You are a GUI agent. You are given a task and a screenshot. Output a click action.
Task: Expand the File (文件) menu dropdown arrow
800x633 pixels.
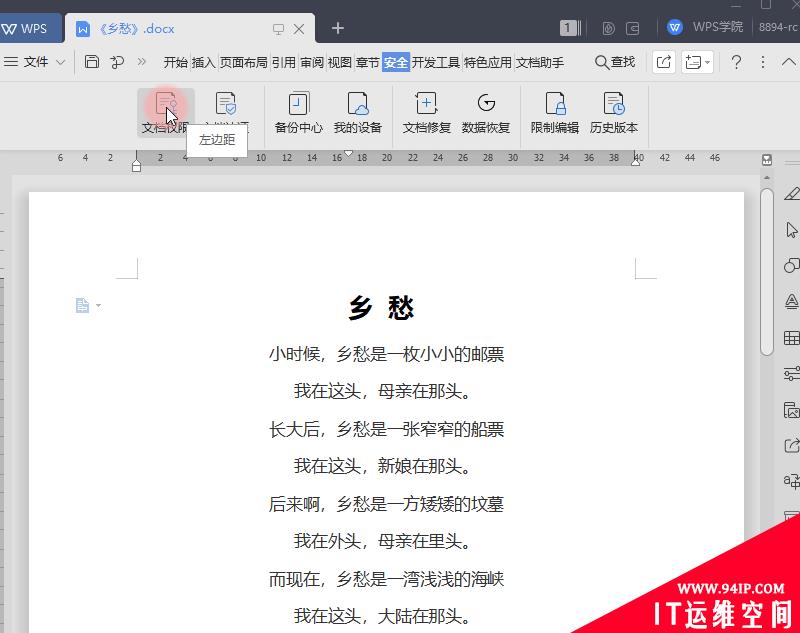pyautogui.click(x=61, y=62)
